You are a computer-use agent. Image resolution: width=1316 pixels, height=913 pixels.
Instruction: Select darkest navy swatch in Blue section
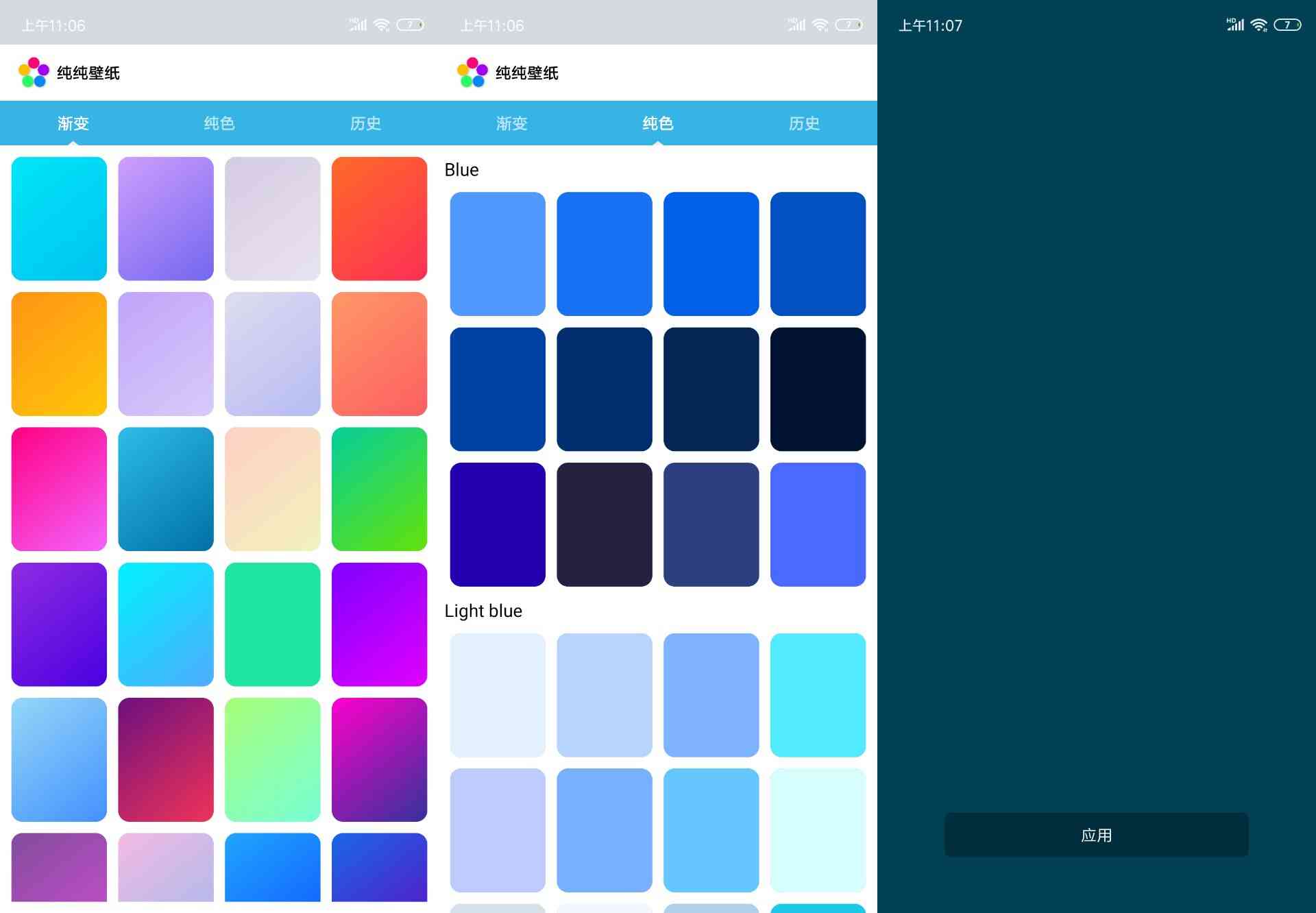[818, 389]
